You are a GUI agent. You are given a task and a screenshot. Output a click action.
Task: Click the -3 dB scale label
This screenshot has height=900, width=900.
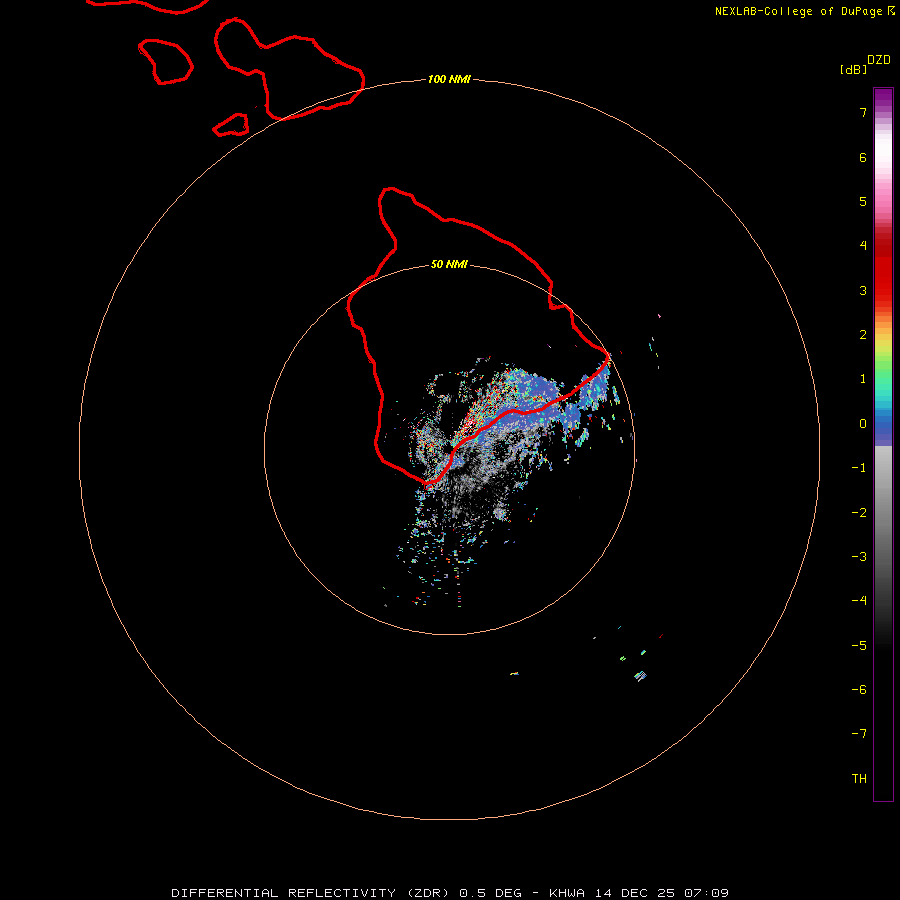859,557
